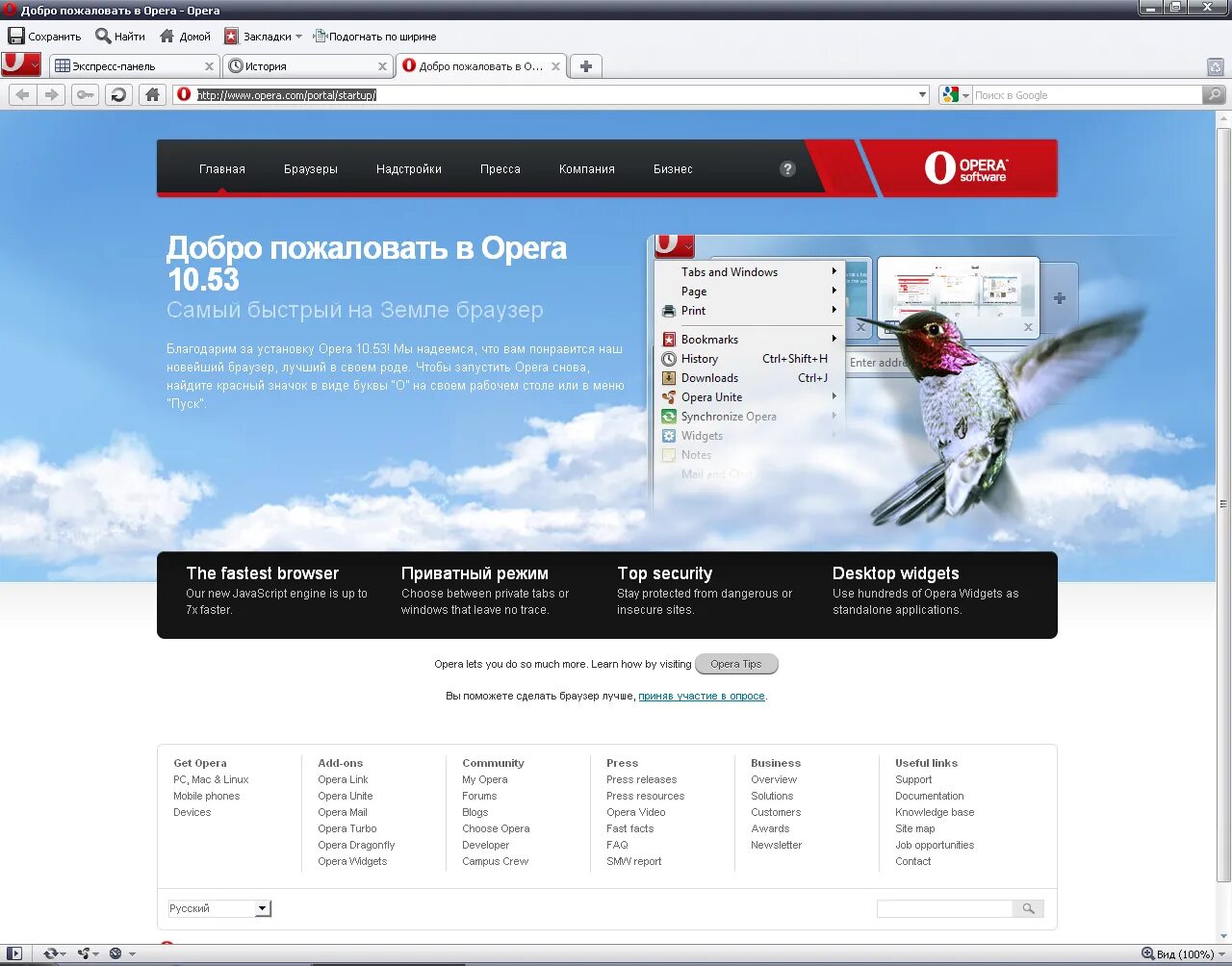Open the Job opportunities footer link

click(x=935, y=845)
